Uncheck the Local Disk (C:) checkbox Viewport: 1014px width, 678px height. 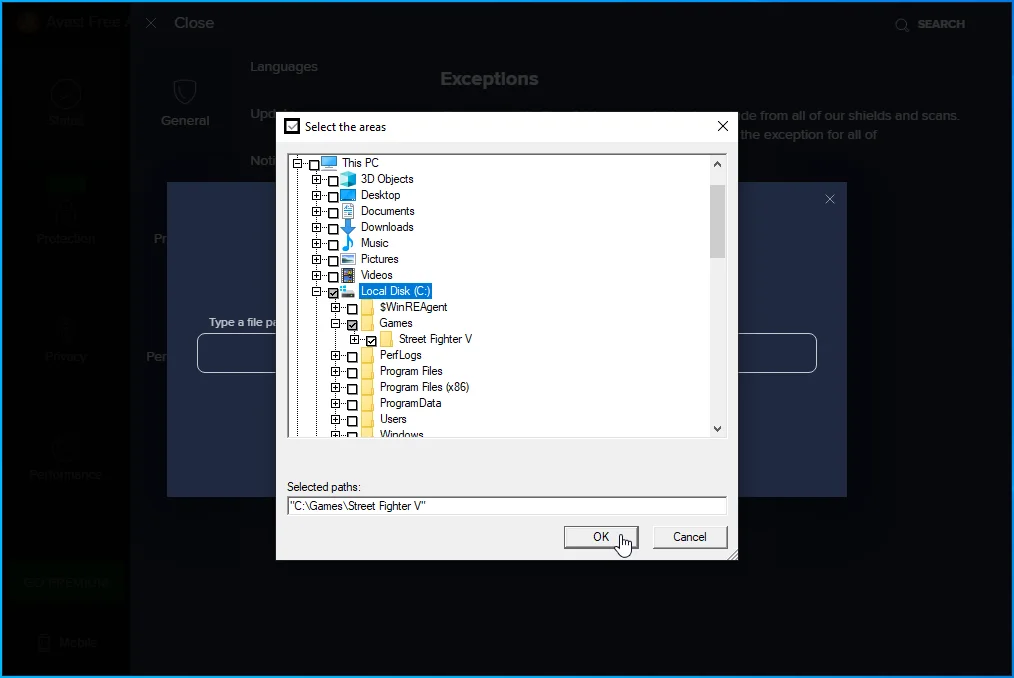pos(333,292)
